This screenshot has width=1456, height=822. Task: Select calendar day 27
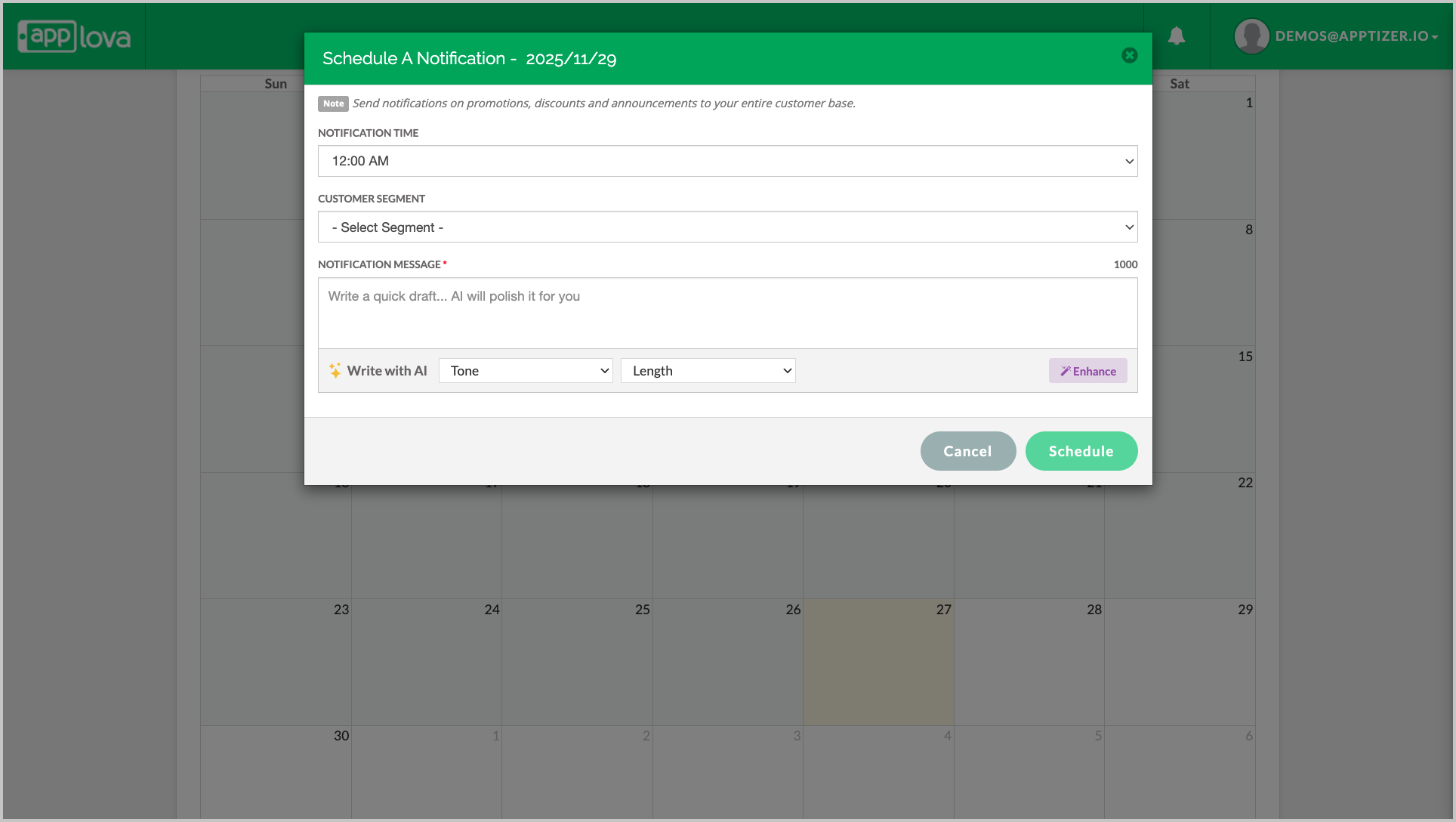click(878, 662)
